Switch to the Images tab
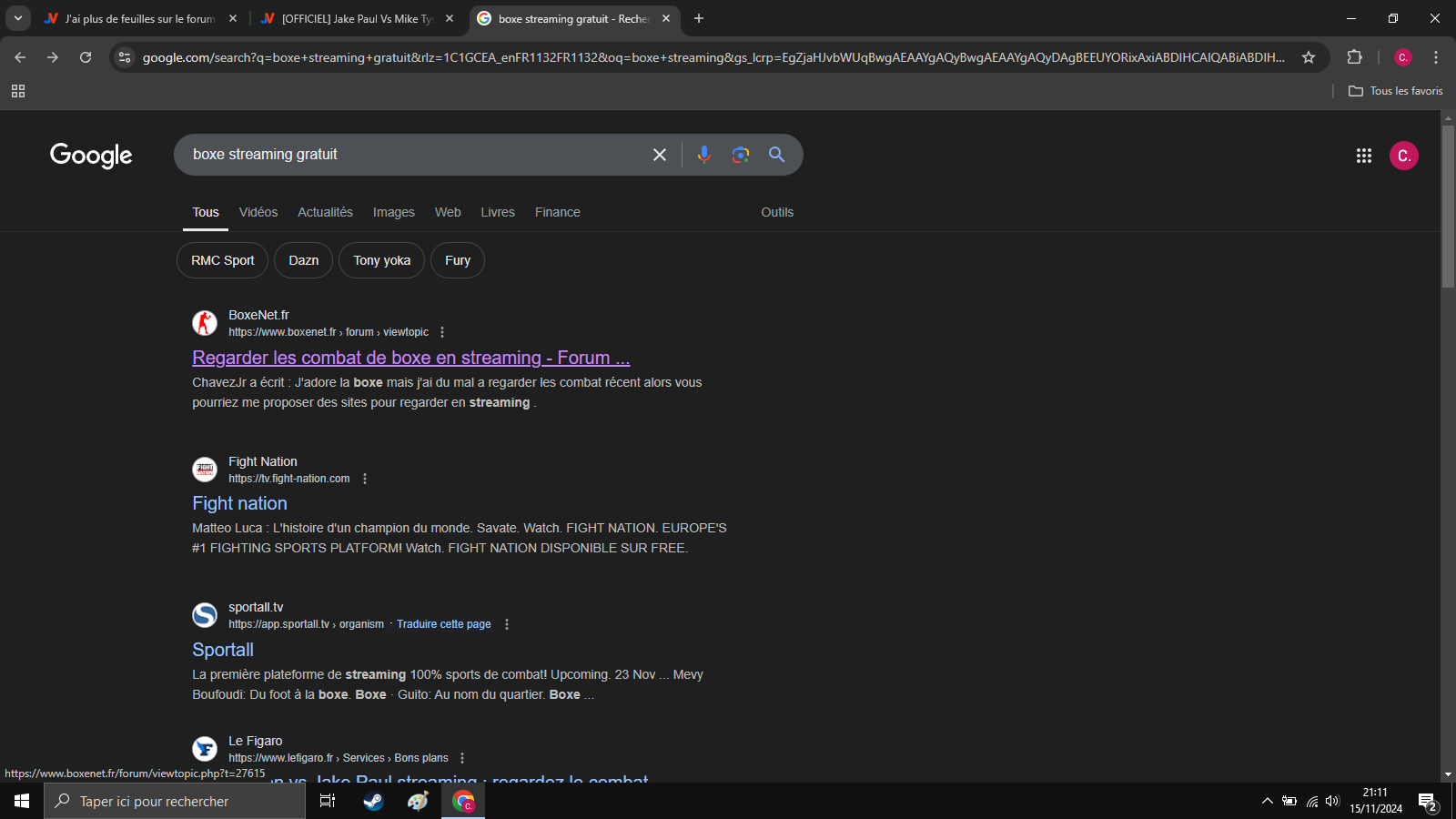The height and width of the screenshot is (819, 1456). coord(394,212)
